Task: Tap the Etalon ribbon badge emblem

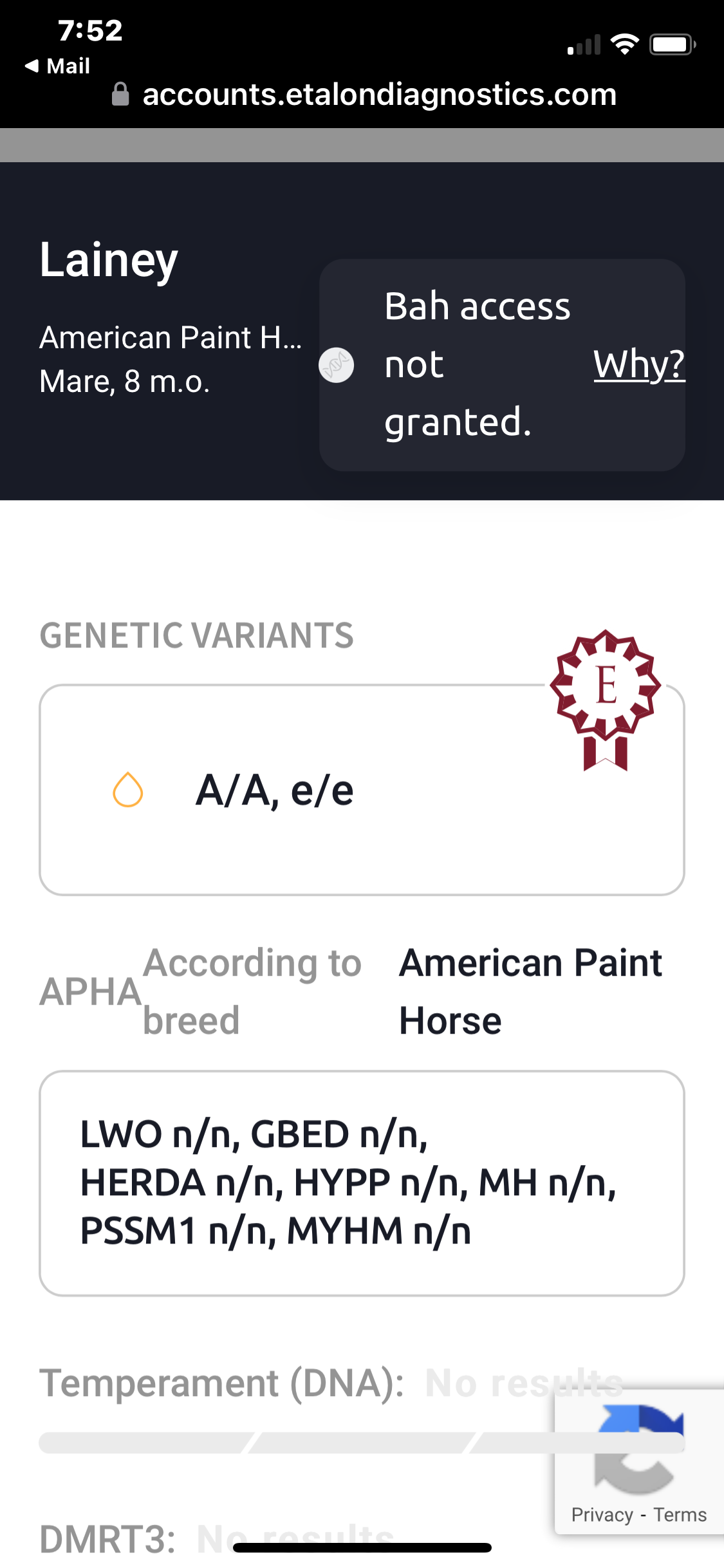Action: pyautogui.click(x=605, y=699)
